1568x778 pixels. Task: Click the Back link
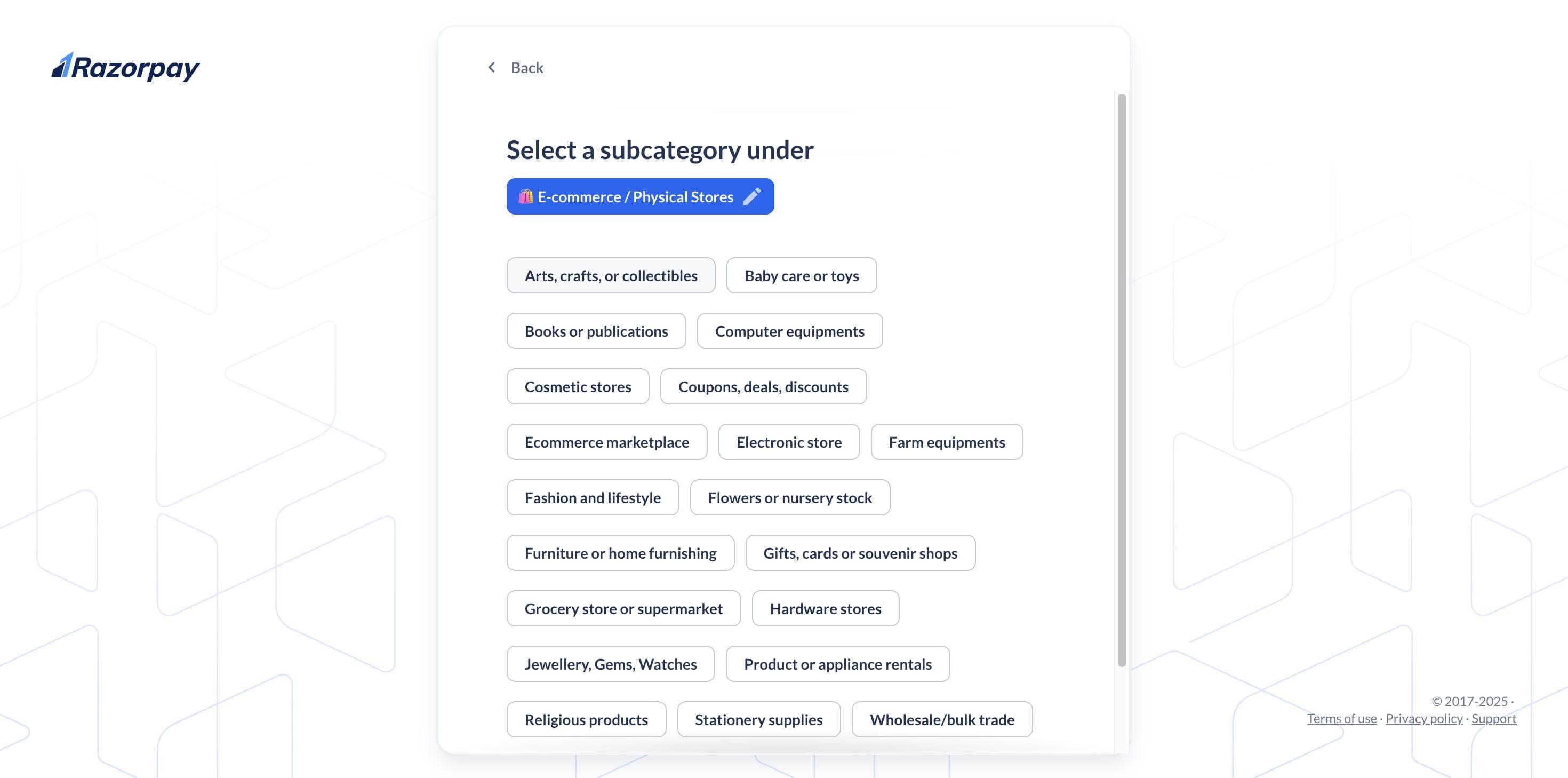526,67
